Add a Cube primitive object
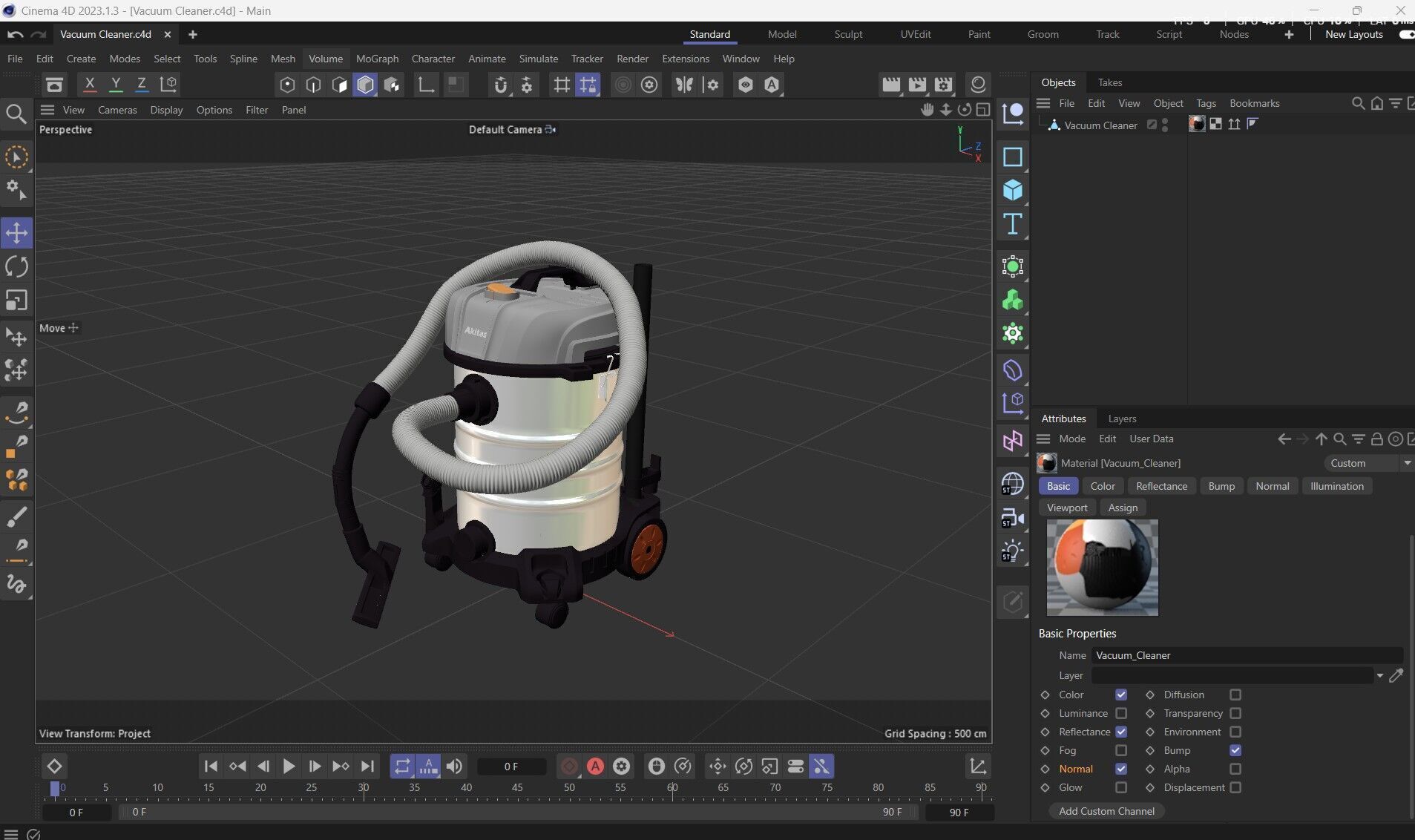Viewport: 1415px width, 840px height. 1013,191
